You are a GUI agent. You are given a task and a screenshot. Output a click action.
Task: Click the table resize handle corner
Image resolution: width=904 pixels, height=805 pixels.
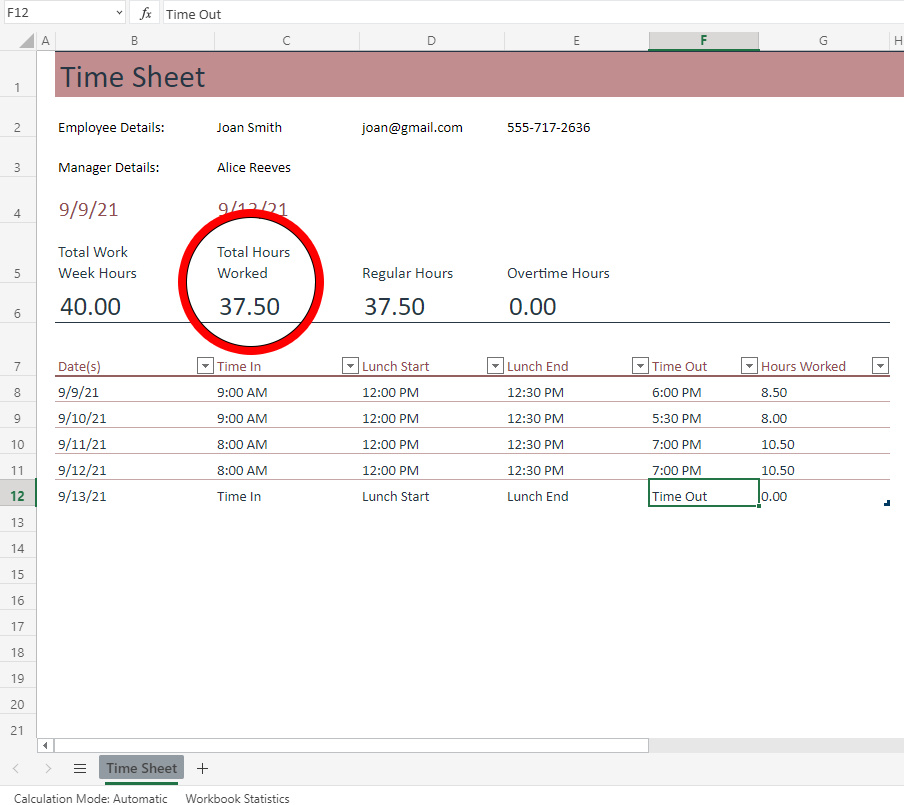[x=886, y=503]
